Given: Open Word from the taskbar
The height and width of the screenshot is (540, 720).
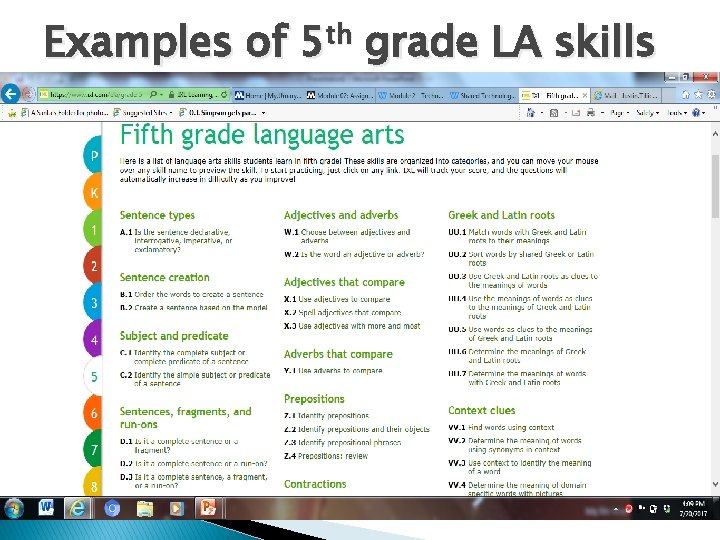Looking at the screenshot, I should pyautogui.click(x=46, y=508).
